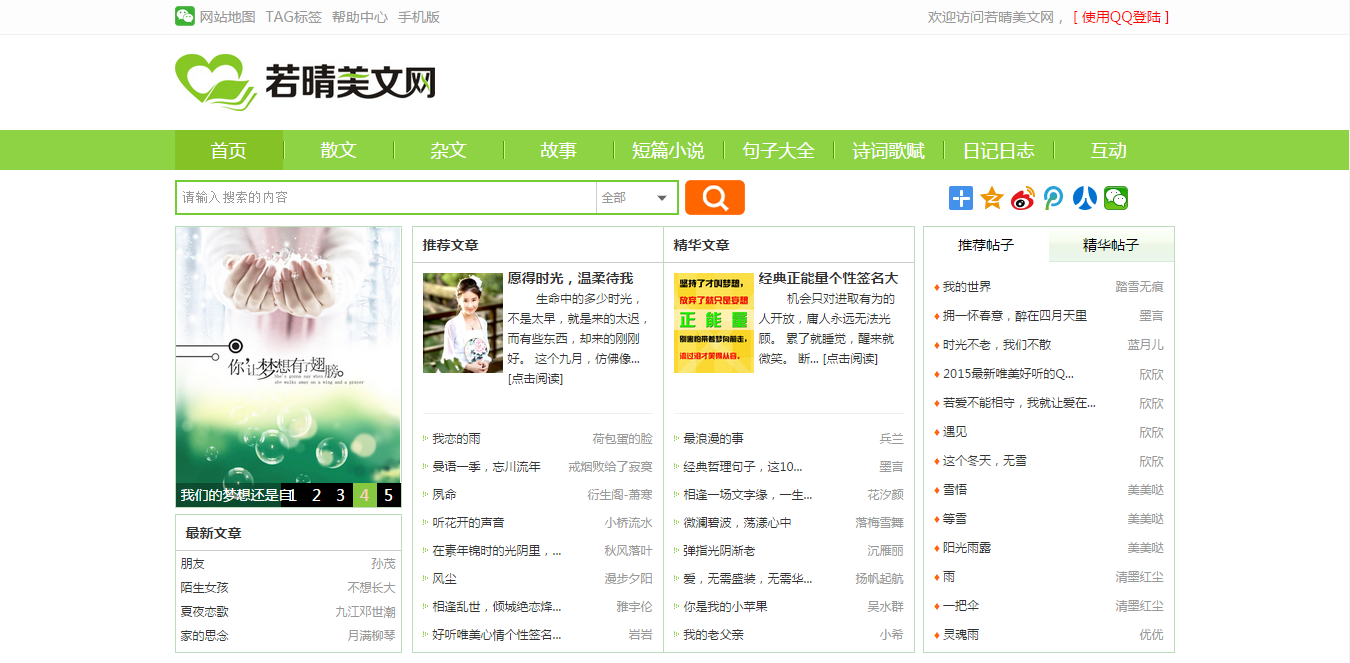Viewport: 1350px width, 663px height.
Task: Share via the Sina Weibo icon
Action: (x=1023, y=198)
